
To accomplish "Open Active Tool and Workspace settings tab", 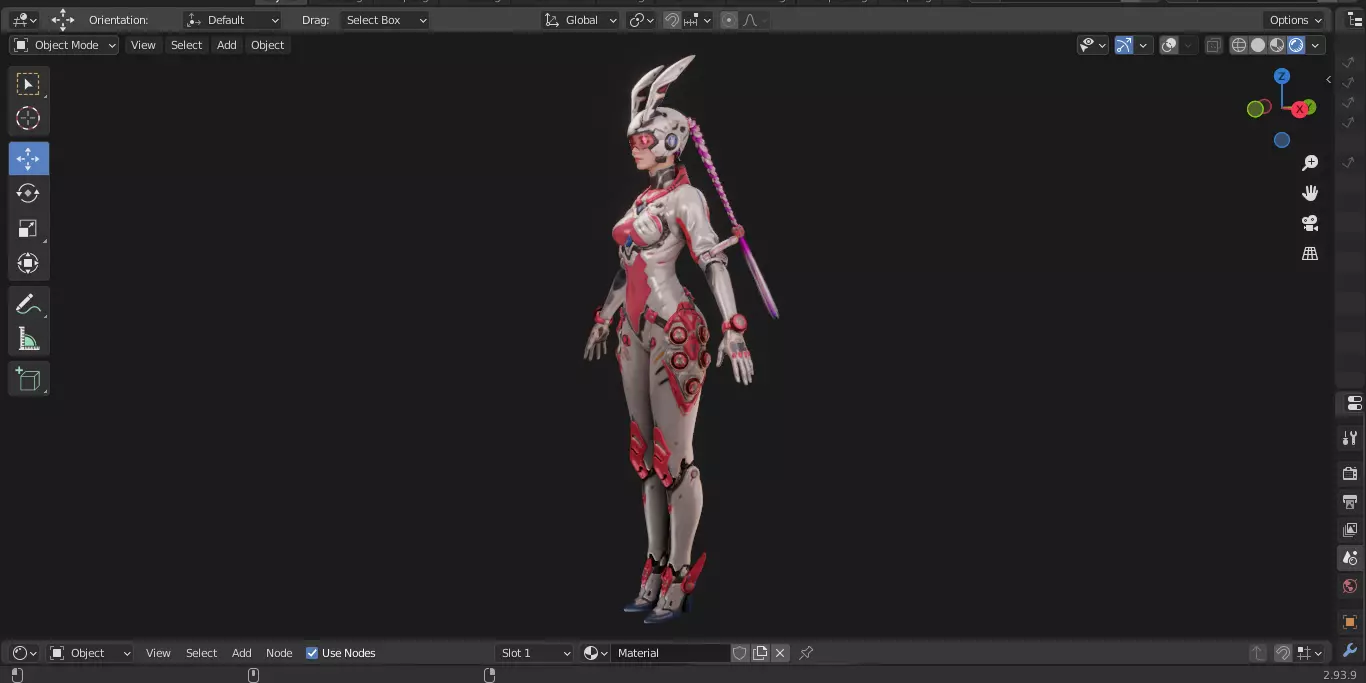I will (1350, 437).
